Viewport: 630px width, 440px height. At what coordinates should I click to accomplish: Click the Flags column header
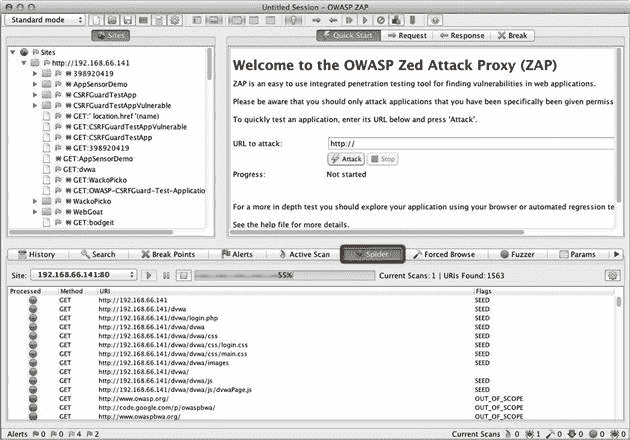click(x=544, y=291)
